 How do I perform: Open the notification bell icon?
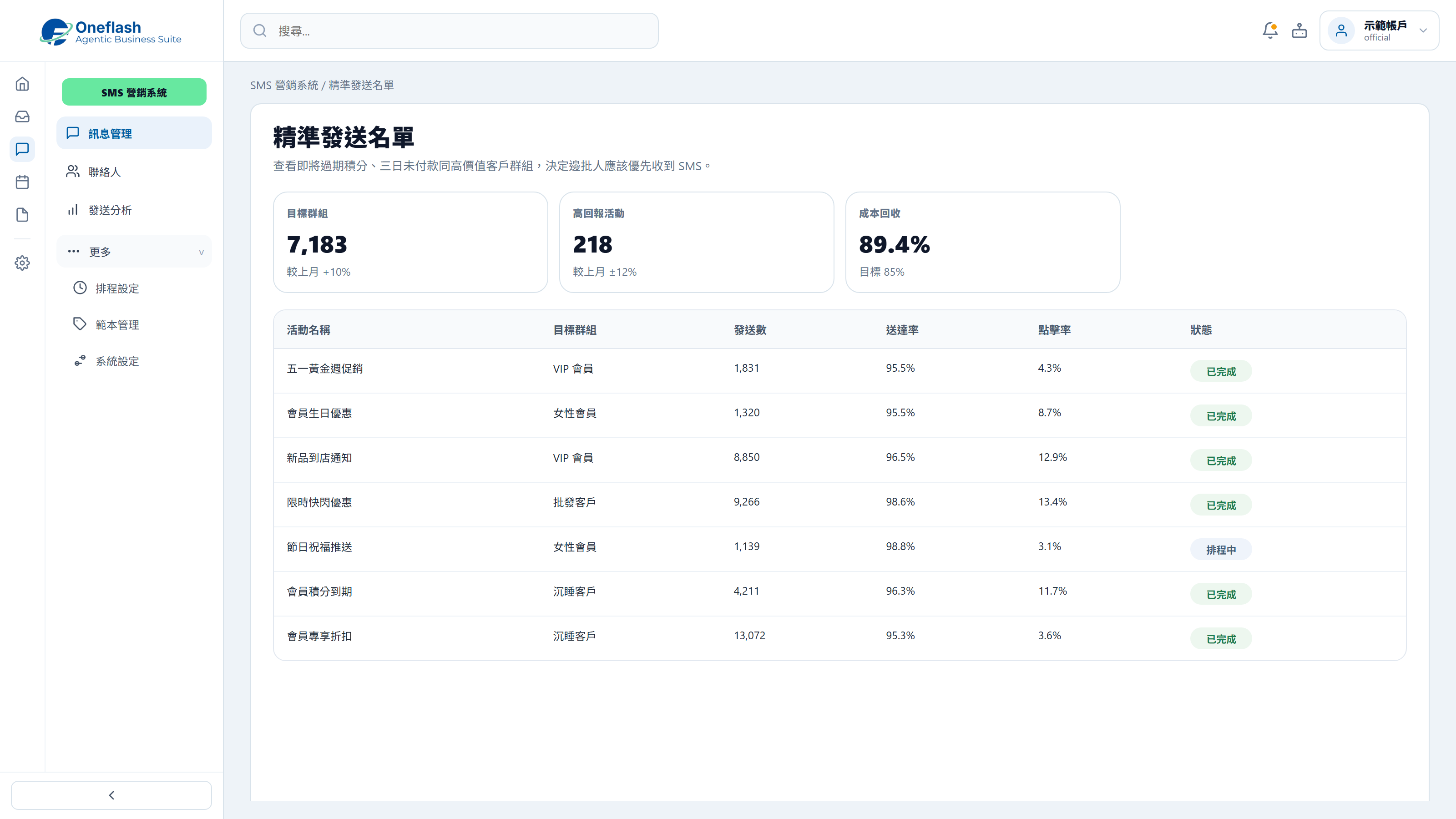tap(1270, 30)
